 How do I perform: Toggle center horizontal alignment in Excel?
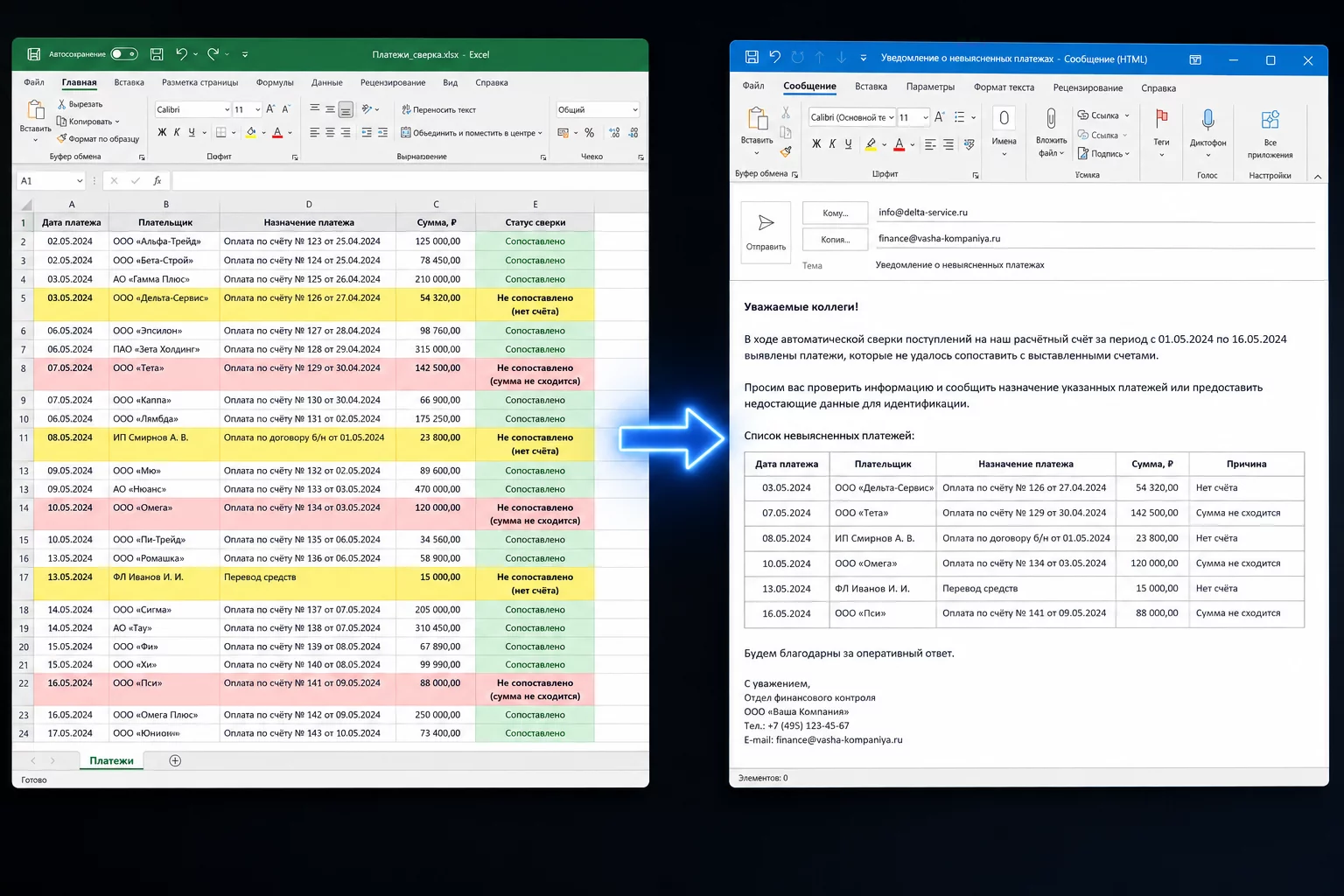point(330,133)
